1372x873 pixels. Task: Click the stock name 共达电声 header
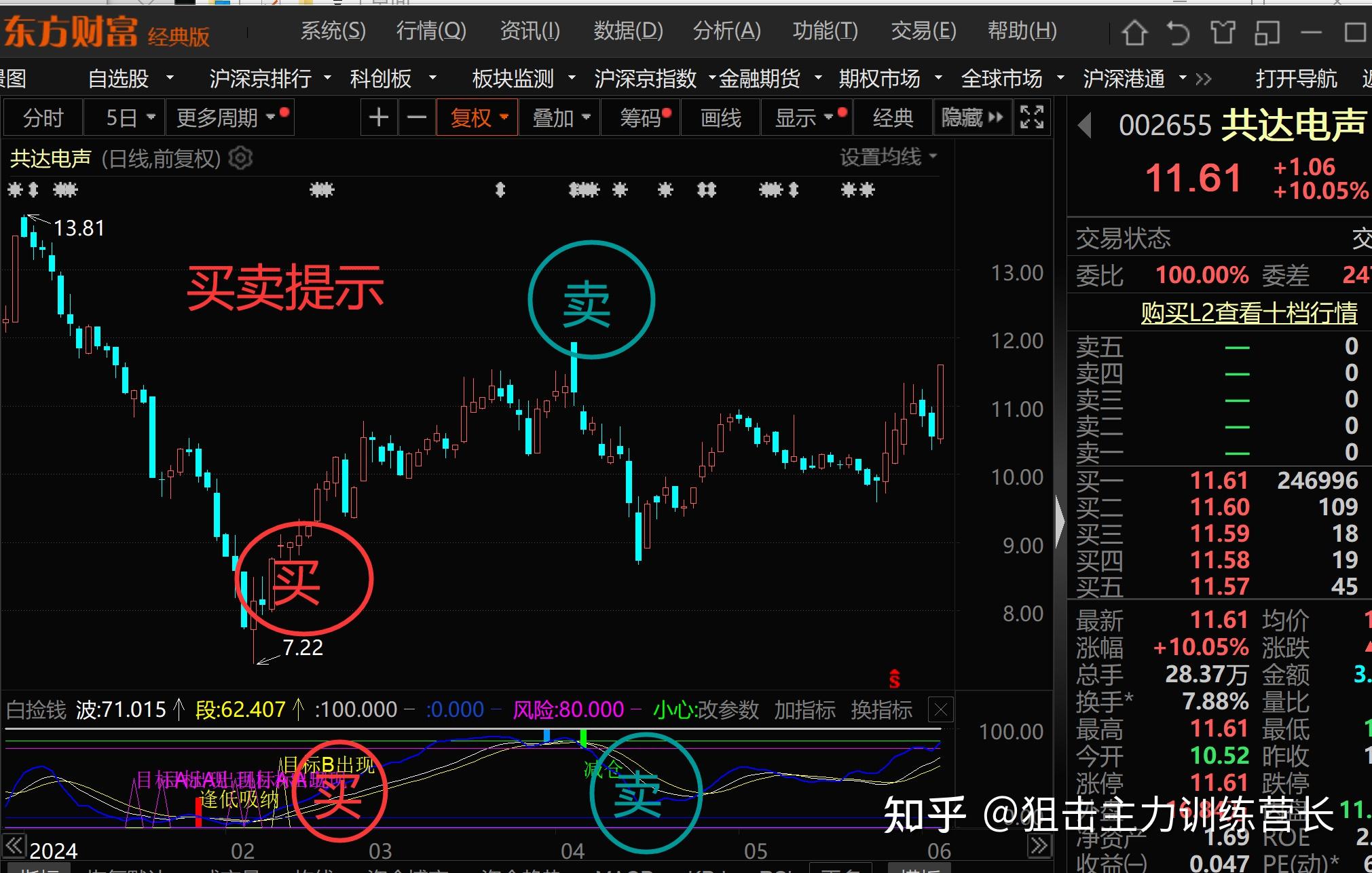1294,125
